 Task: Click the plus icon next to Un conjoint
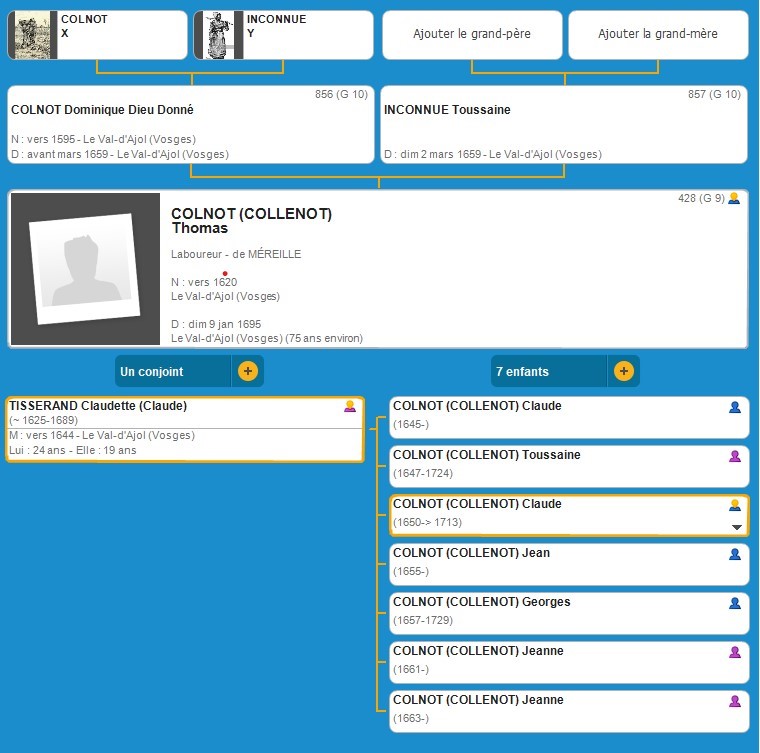tap(248, 371)
